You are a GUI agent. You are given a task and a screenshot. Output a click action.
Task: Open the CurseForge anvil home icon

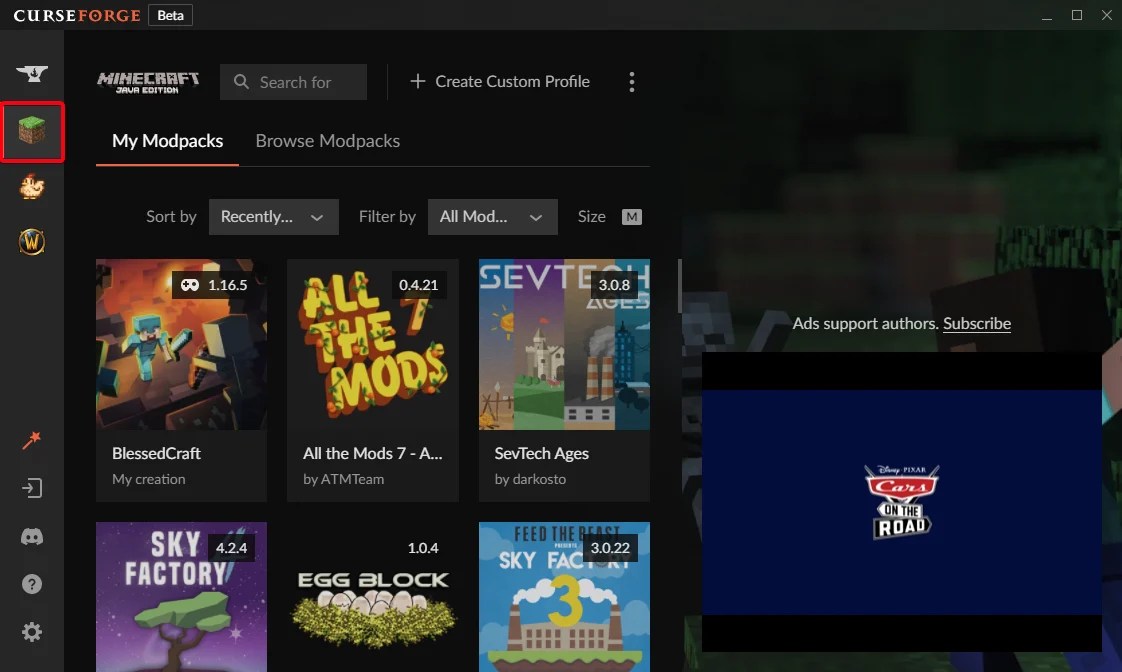point(32,74)
